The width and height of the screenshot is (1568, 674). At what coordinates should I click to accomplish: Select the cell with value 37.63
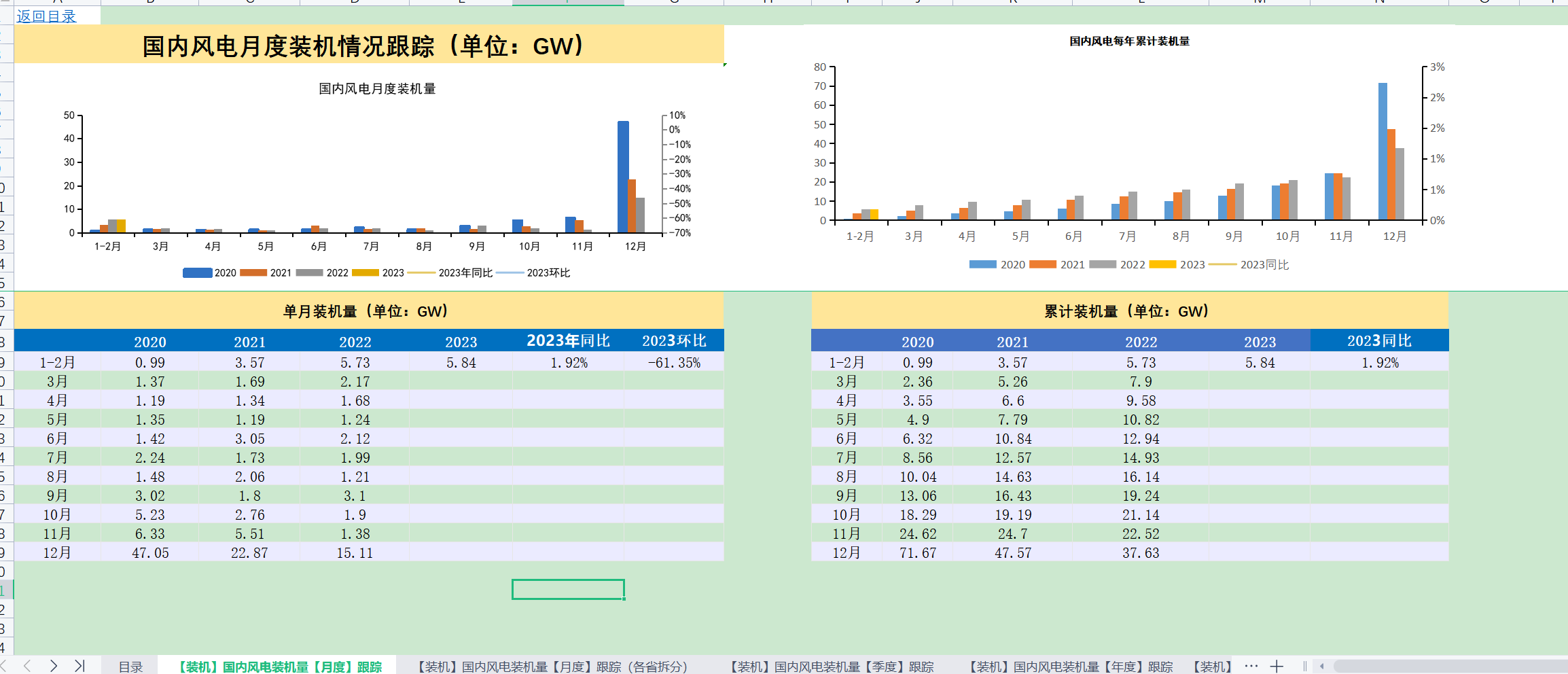click(x=1141, y=553)
